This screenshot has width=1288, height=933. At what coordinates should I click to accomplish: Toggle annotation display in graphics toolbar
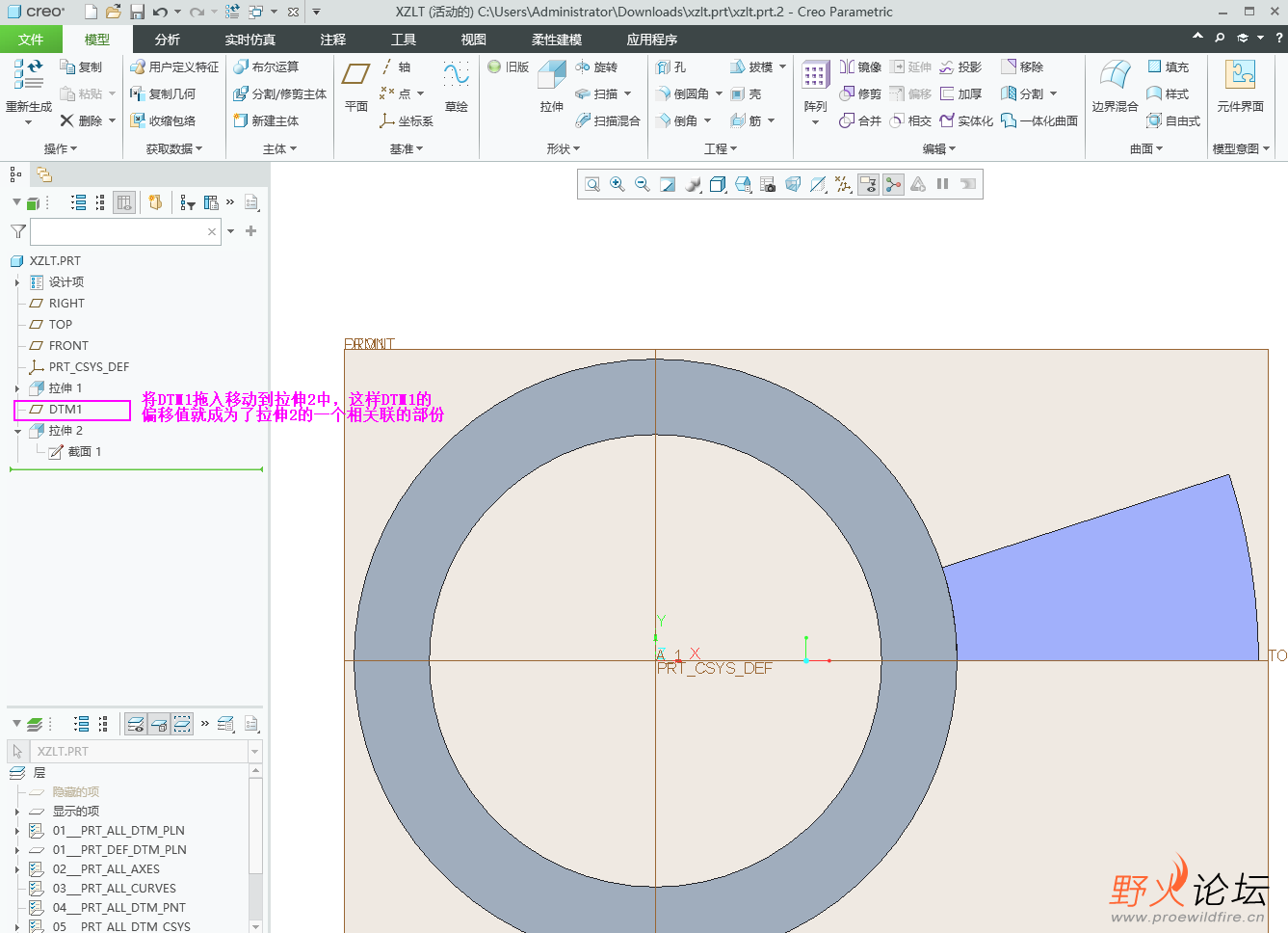(x=868, y=184)
